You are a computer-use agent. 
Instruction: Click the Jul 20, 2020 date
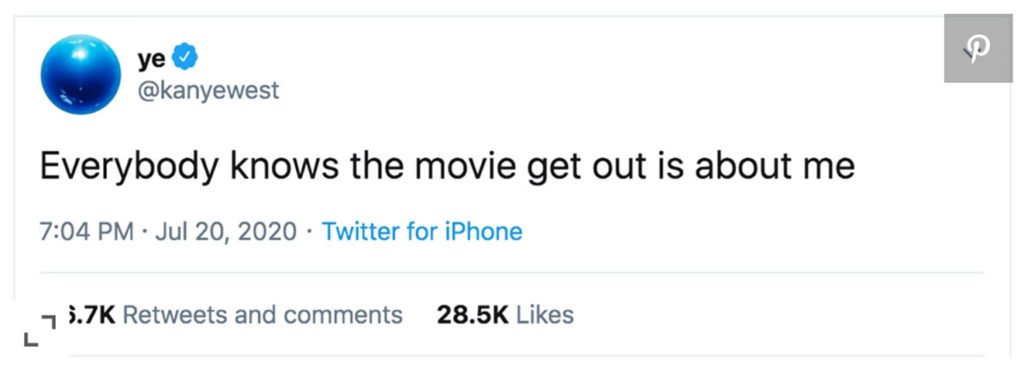click(226, 231)
